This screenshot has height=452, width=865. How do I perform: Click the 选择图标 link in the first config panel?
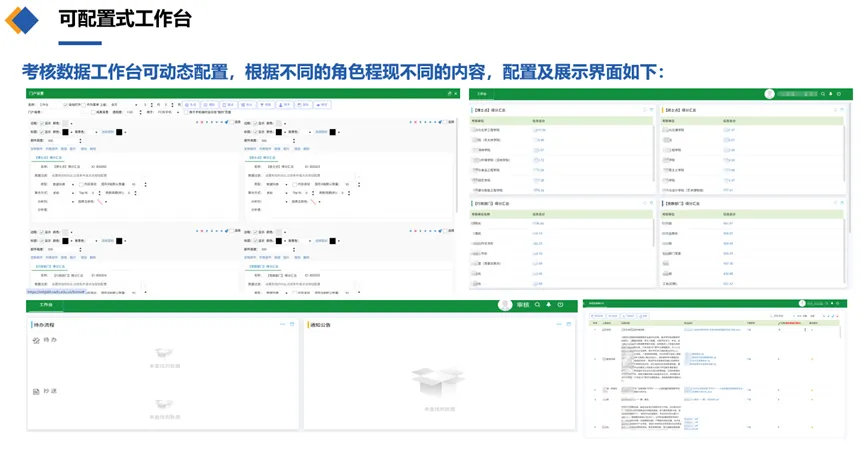[x=108, y=132]
